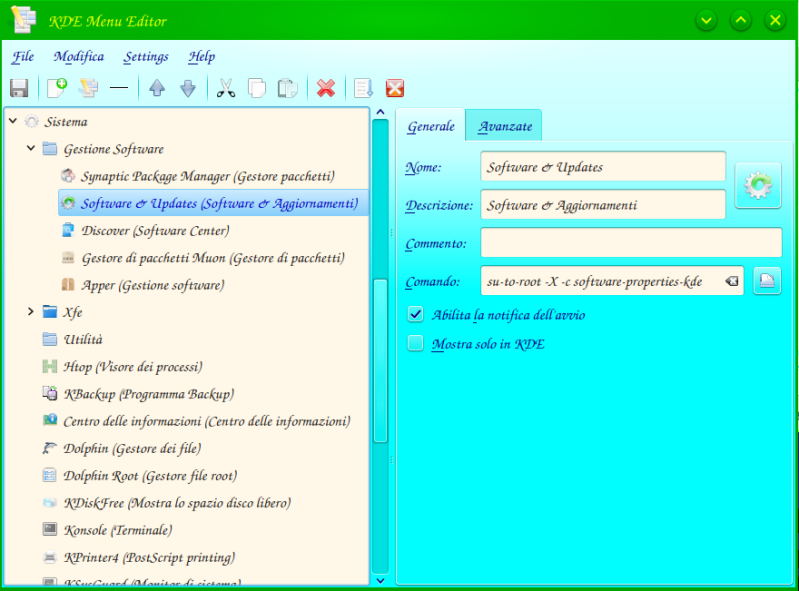Select Synaptic Package Manager text row
799x591 pixels.
pyautogui.click(x=208, y=176)
